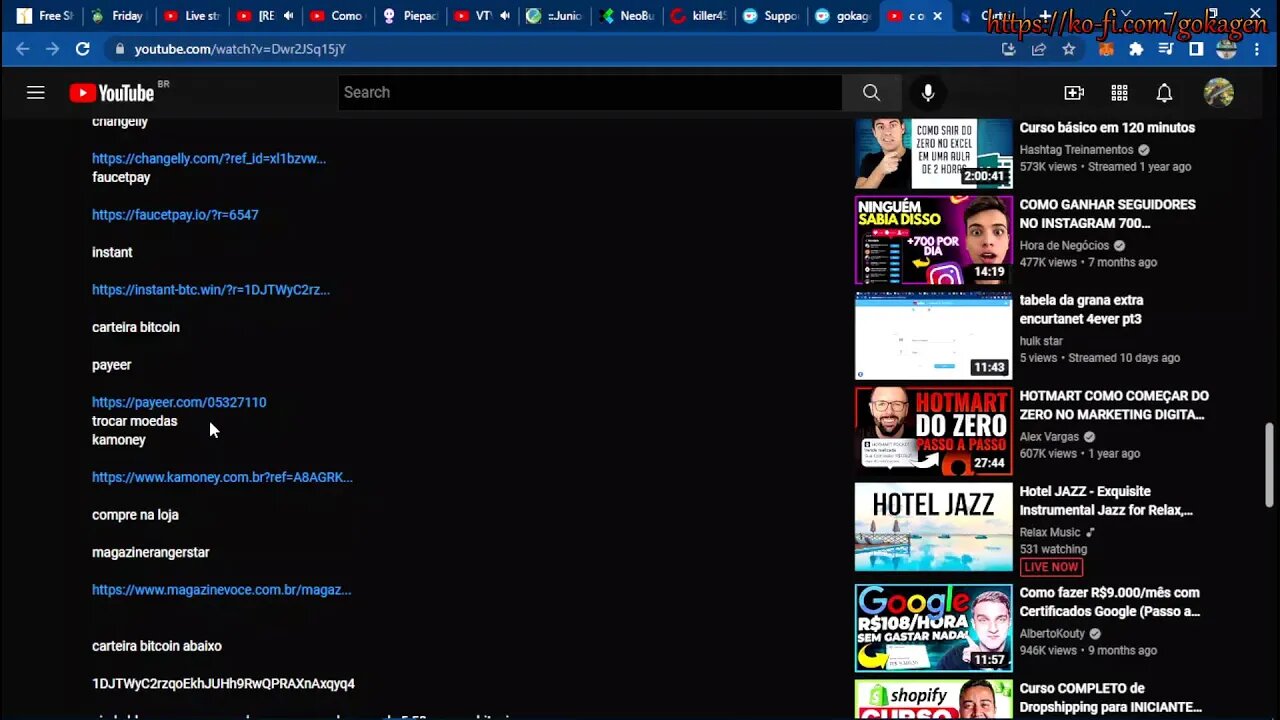This screenshot has width=1280, height=720.
Task: Open 'Curso básico em 120 minutos' title
Action: [x=1107, y=128]
